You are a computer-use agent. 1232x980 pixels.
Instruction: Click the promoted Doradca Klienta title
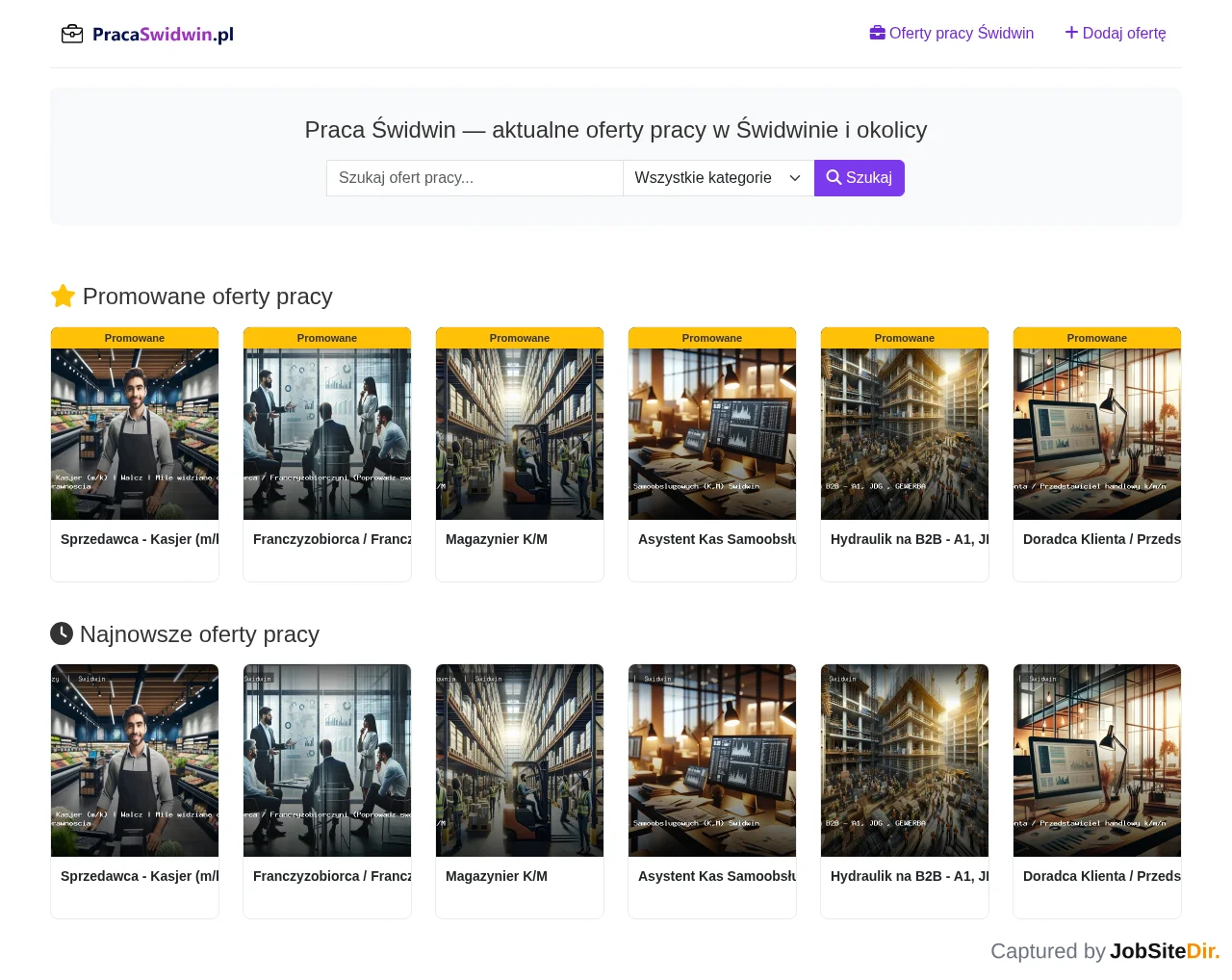pyautogui.click(x=1102, y=539)
